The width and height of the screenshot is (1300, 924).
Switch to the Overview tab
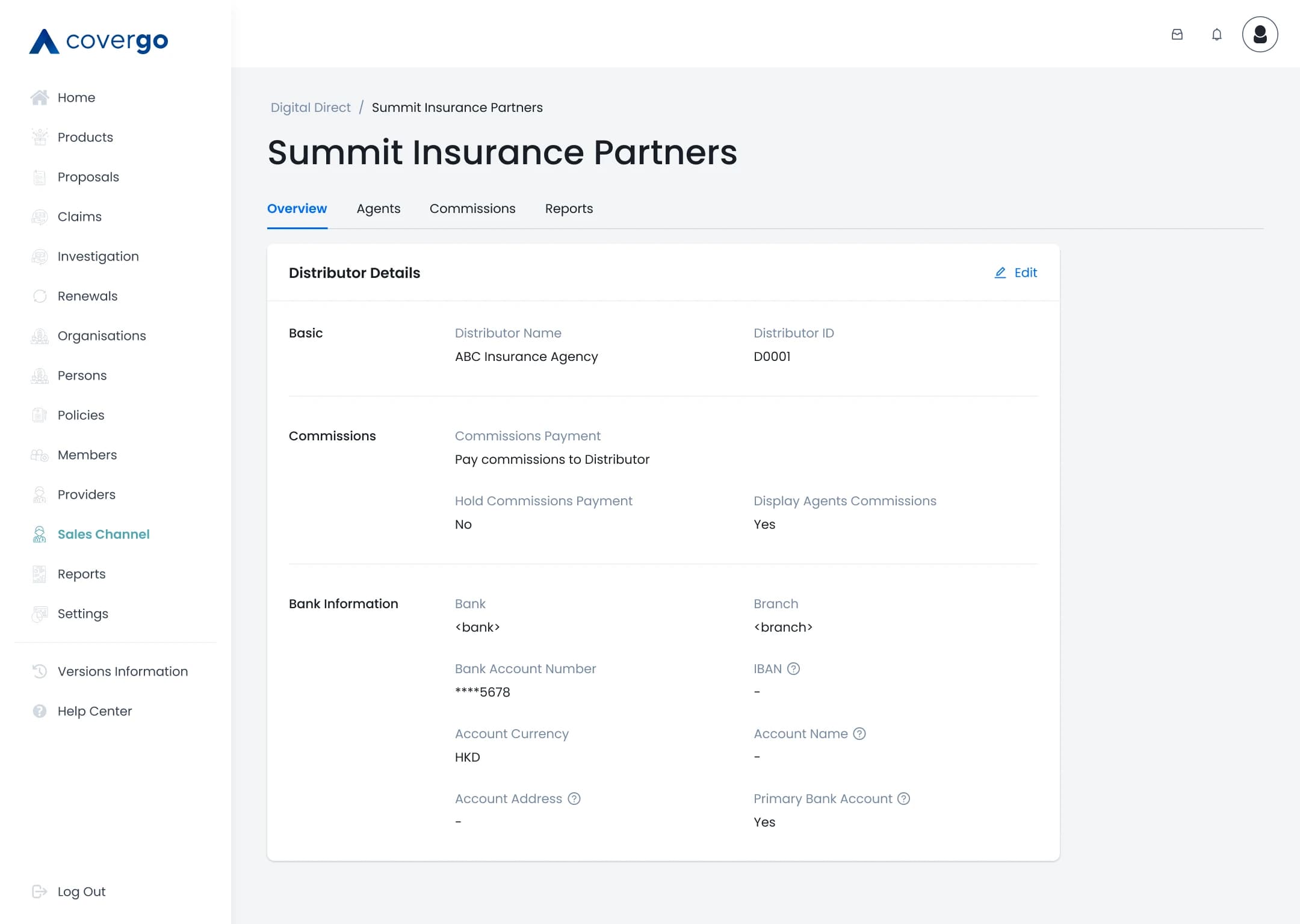click(297, 209)
